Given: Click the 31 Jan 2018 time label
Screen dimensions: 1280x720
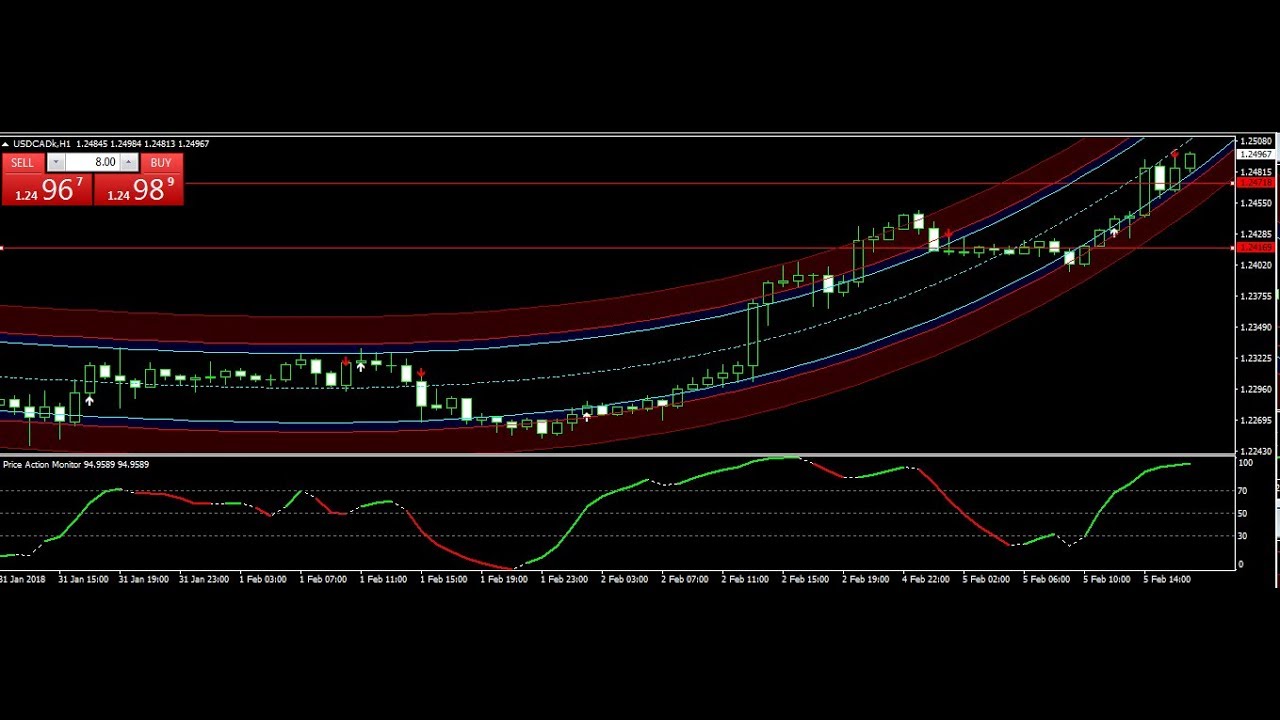Looking at the screenshot, I should (x=23, y=579).
